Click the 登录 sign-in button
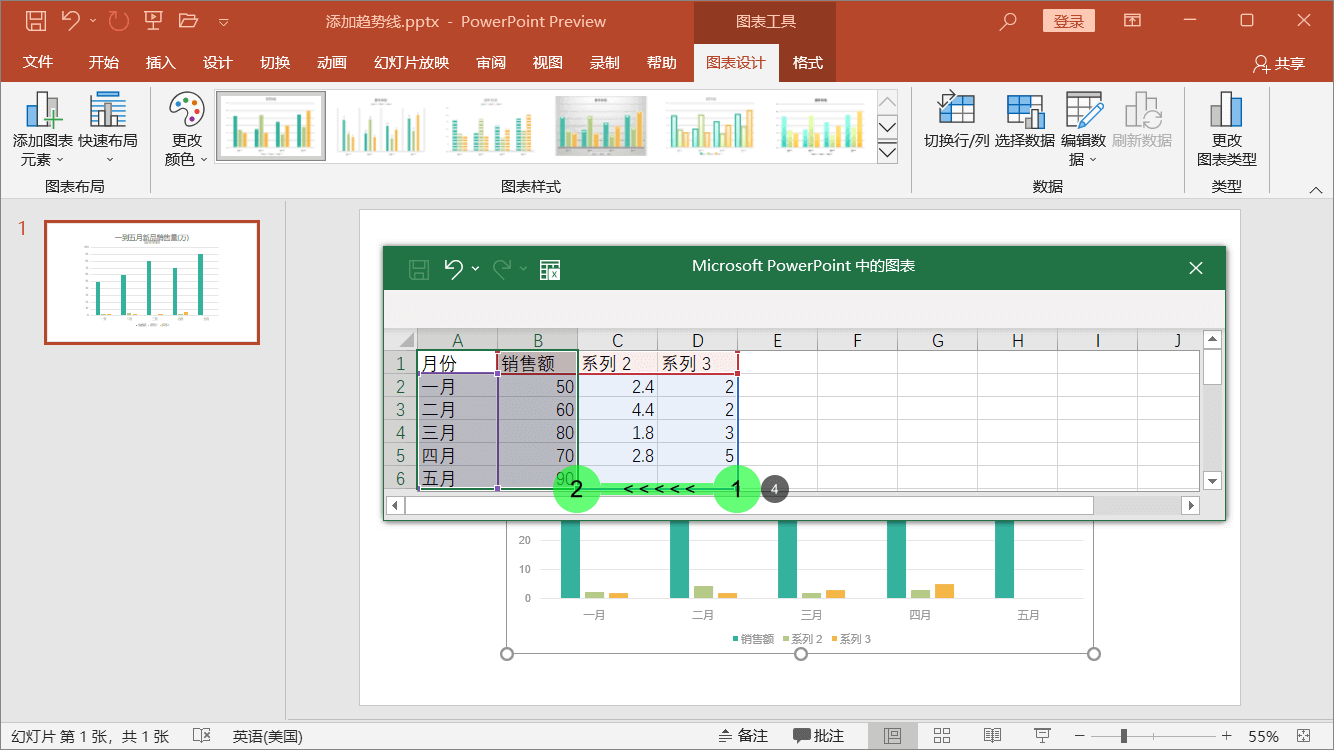 click(x=1068, y=21)
